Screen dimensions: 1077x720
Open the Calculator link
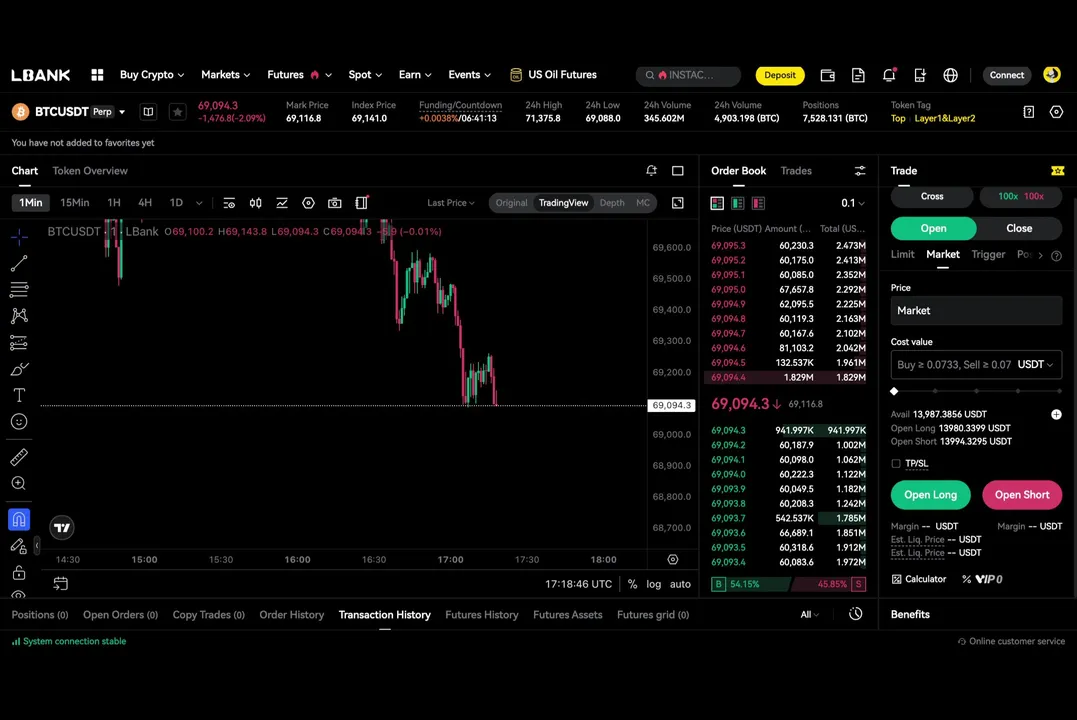919,579
